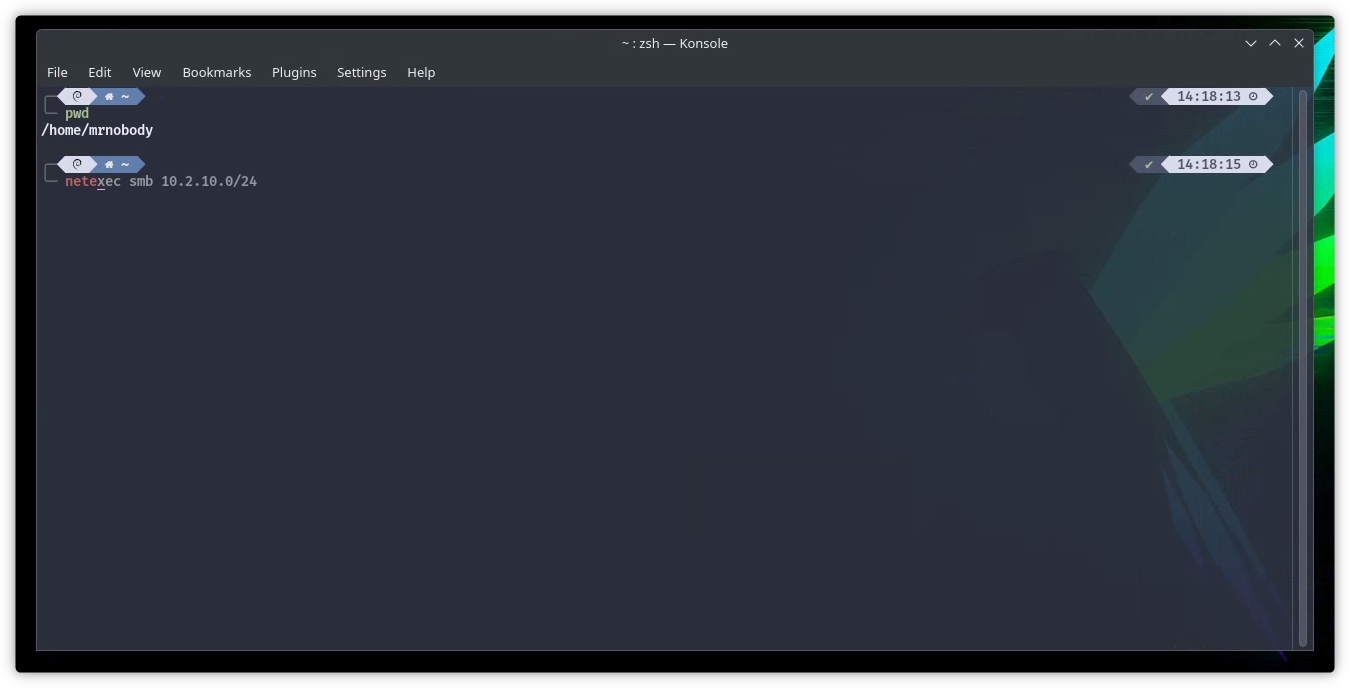This screenshot has width=1350, height=688.
Task: Click the 'smb' argument text
Action: [141, 181]
